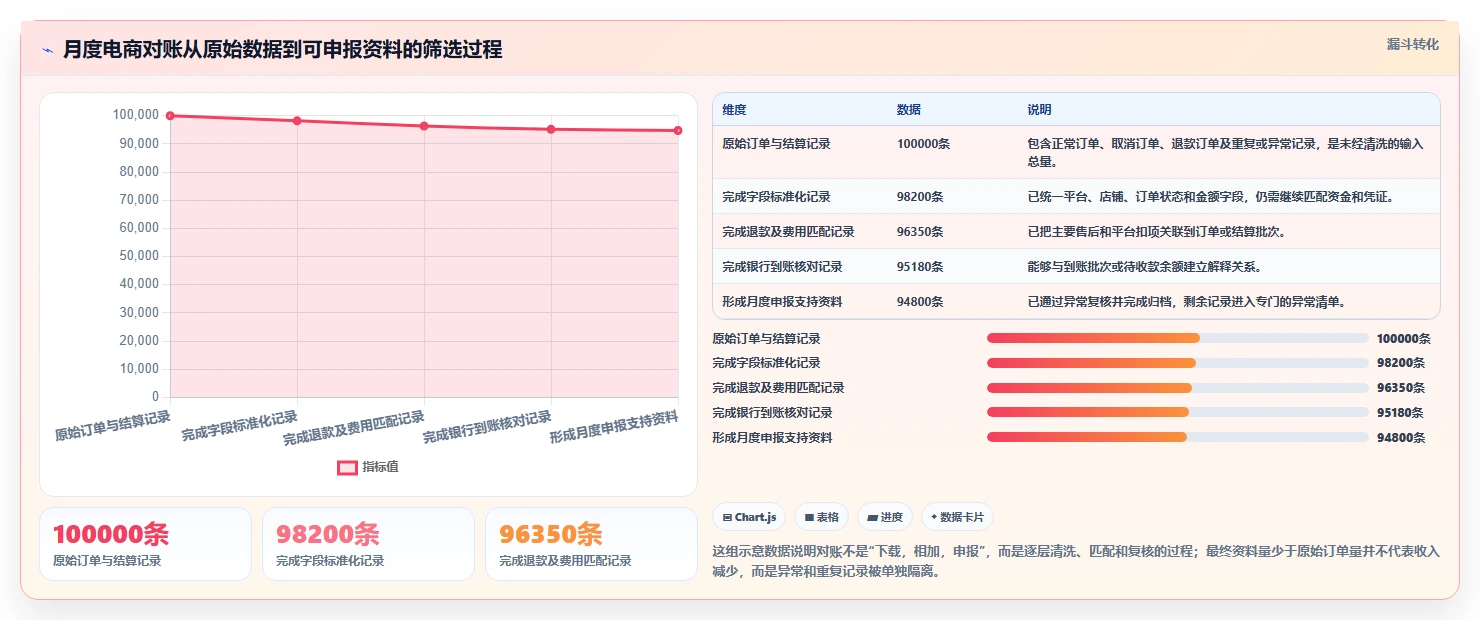Click the 进度 chip
The height and width of the screenshot is (620, 1480).
[x=885, y=517]
